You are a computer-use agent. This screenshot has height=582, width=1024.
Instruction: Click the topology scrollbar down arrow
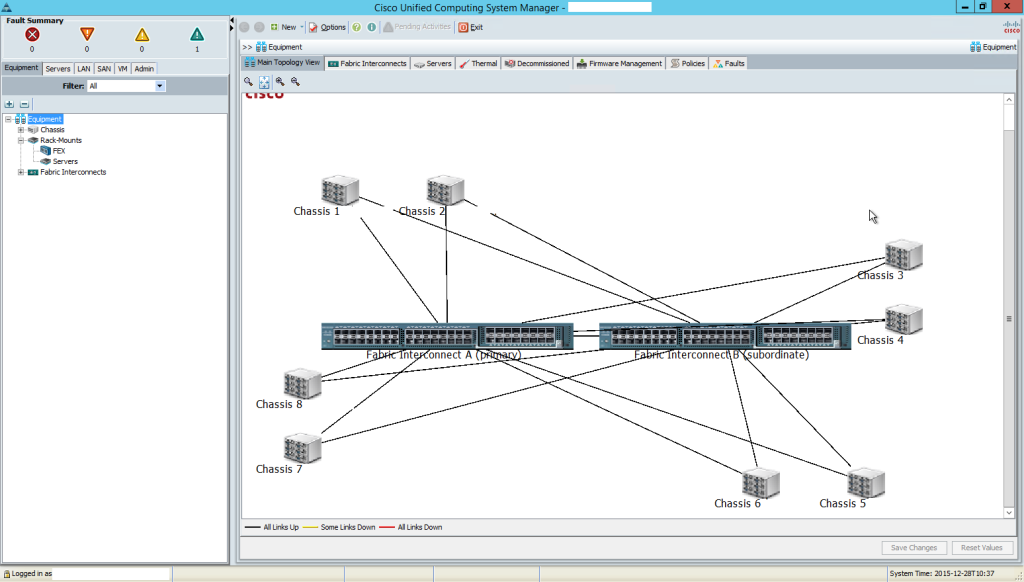point(1009,513)
